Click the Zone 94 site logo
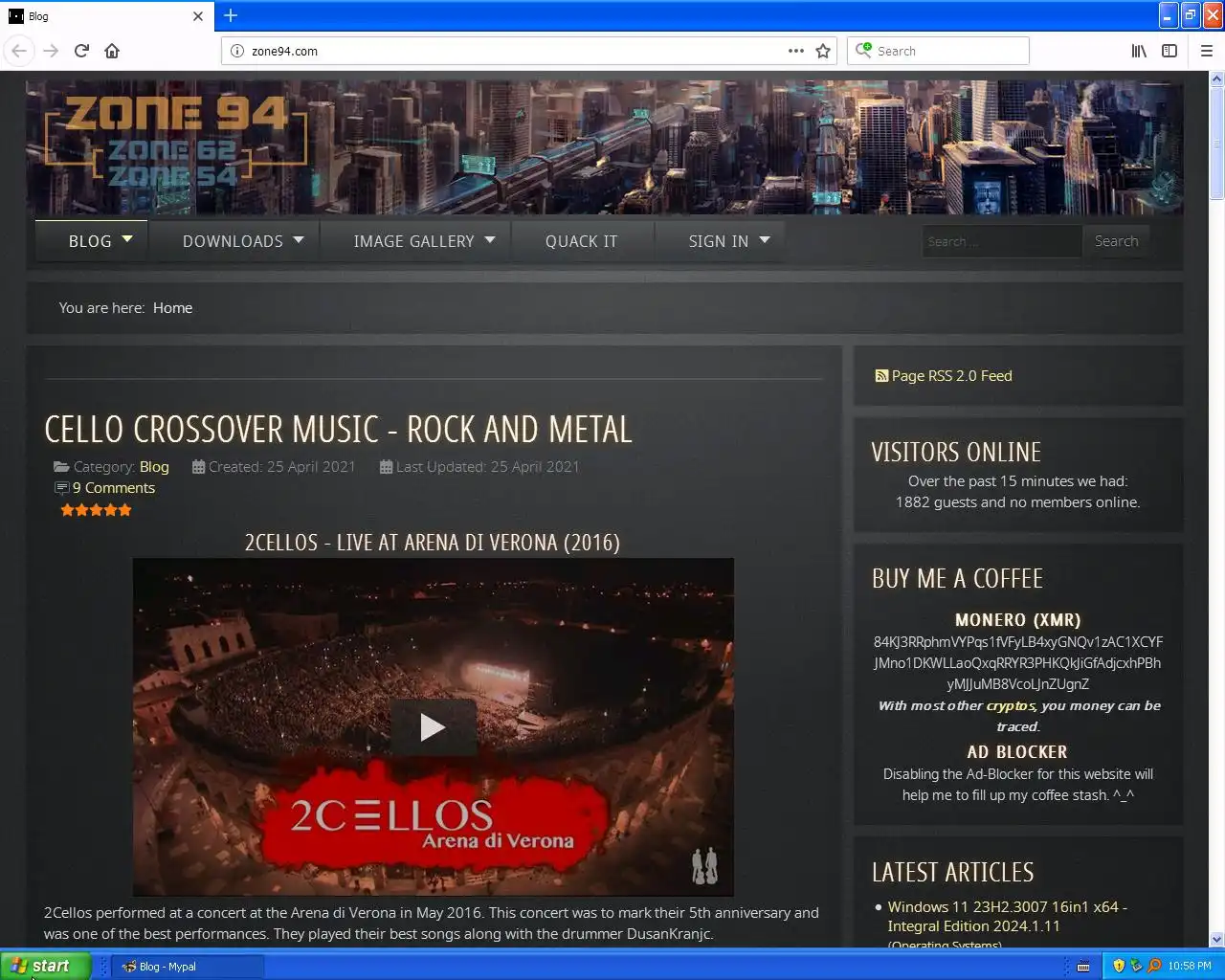This screenshot has height=980, width=1225. tap(177, 141)
